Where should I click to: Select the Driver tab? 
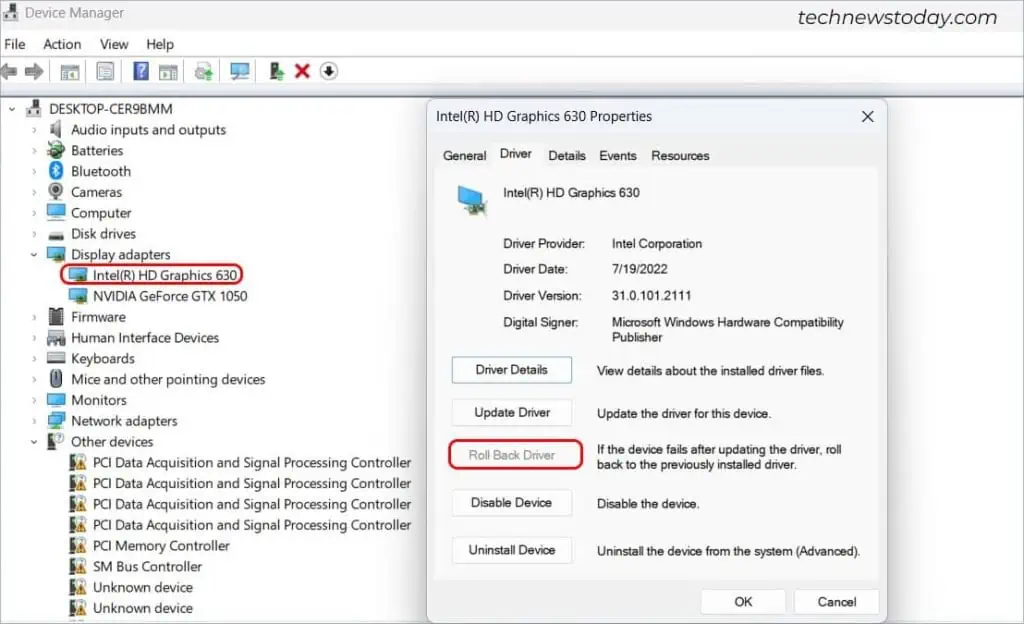click(x=515, y=154)
